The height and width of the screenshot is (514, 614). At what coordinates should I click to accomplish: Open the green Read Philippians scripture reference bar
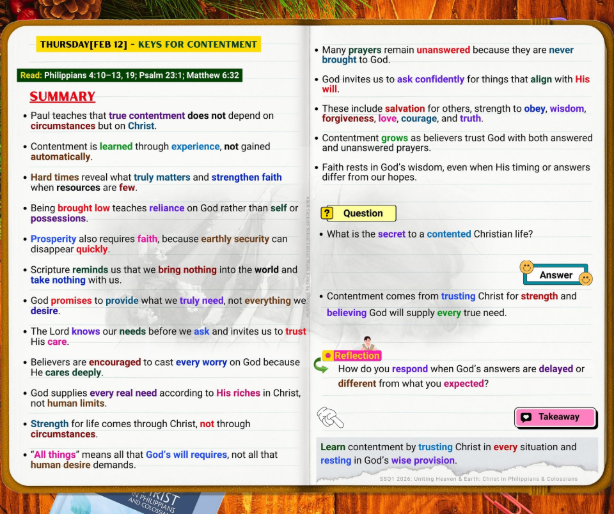129,75
